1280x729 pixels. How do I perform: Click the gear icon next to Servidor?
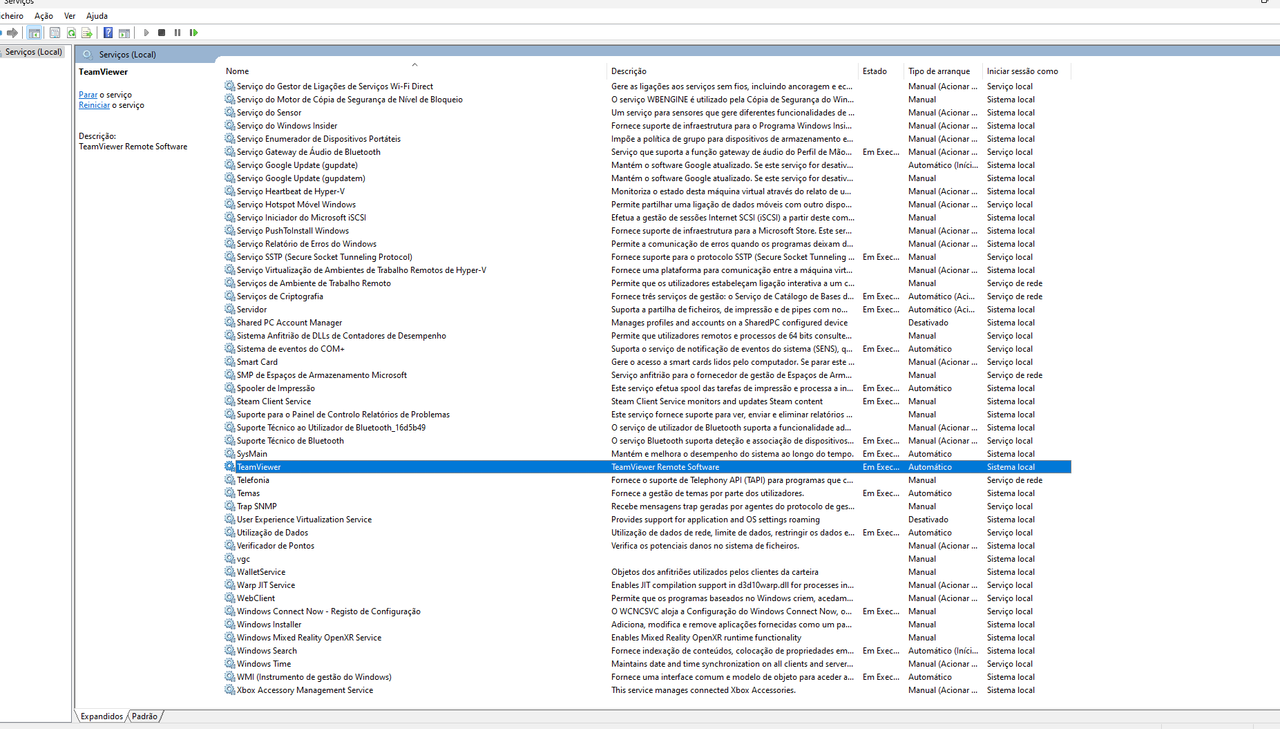click(x=230, y=309)
